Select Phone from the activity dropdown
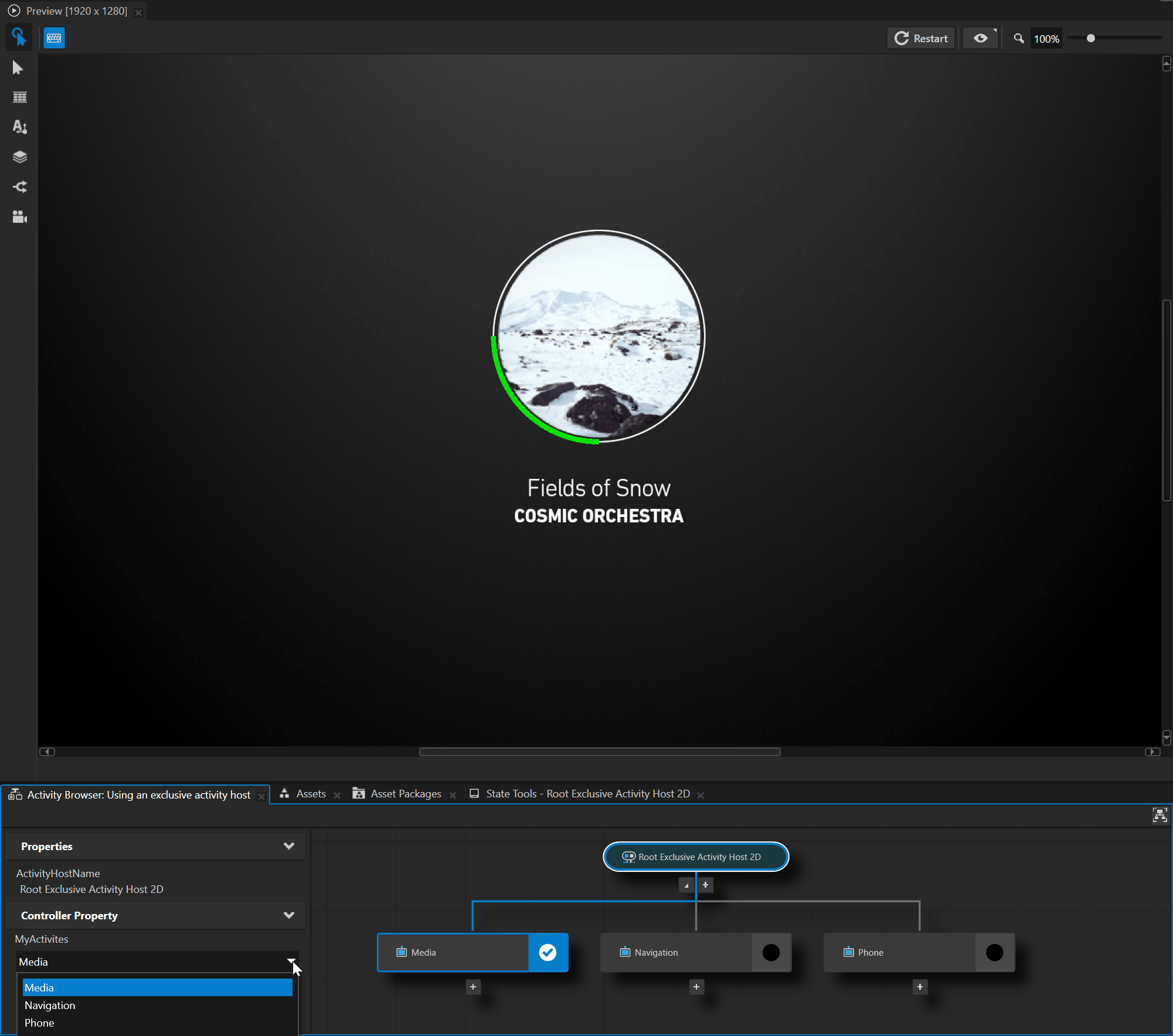The width and height of the screenshot is (1173, 1036). [39, 1022]
